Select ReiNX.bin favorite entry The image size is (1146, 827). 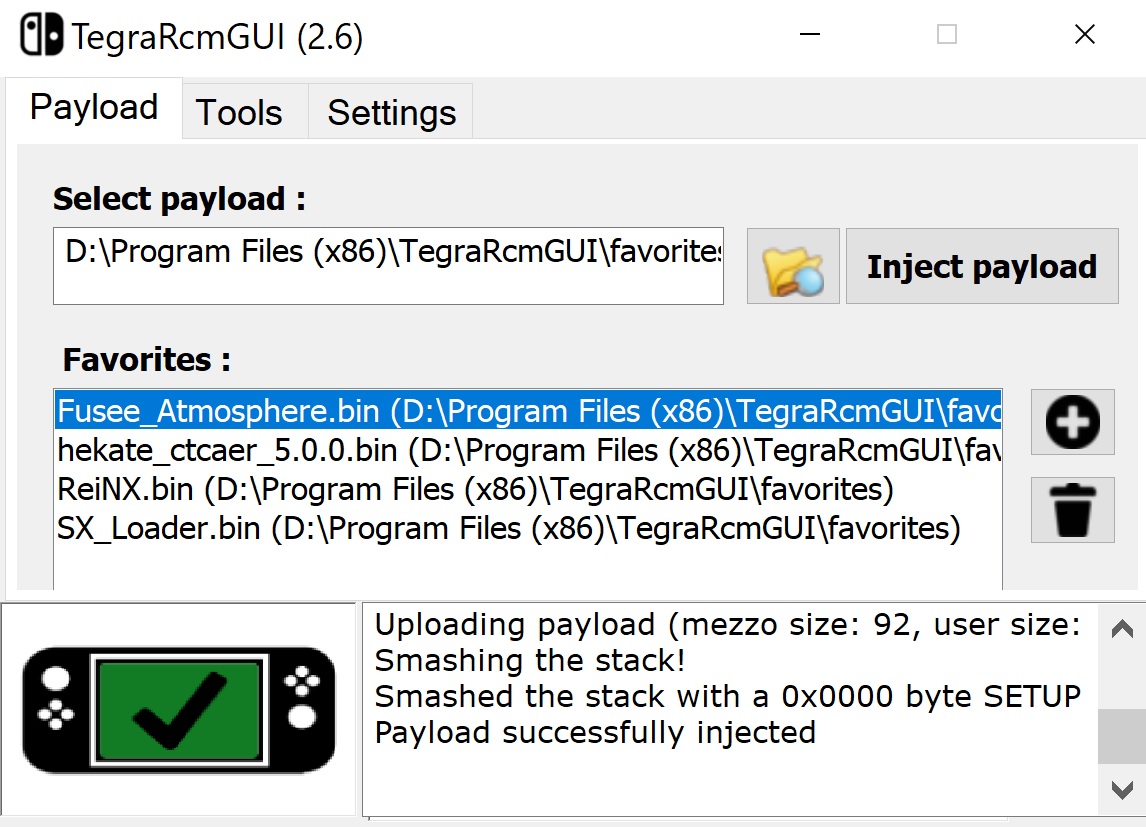coord(528,489)
